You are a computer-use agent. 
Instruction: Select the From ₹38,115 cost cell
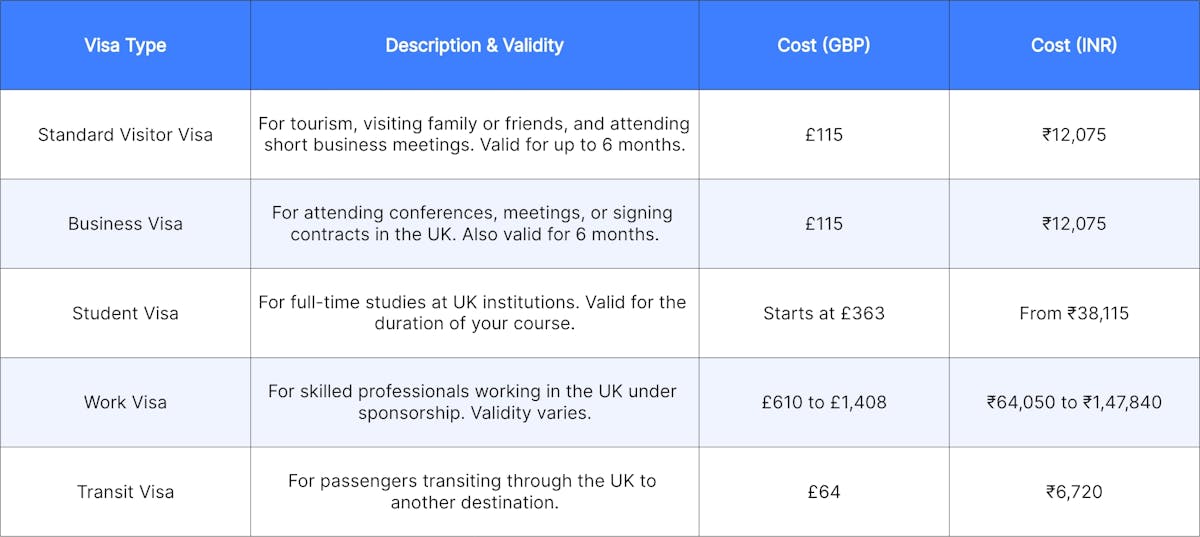(x=1074, y=313)
